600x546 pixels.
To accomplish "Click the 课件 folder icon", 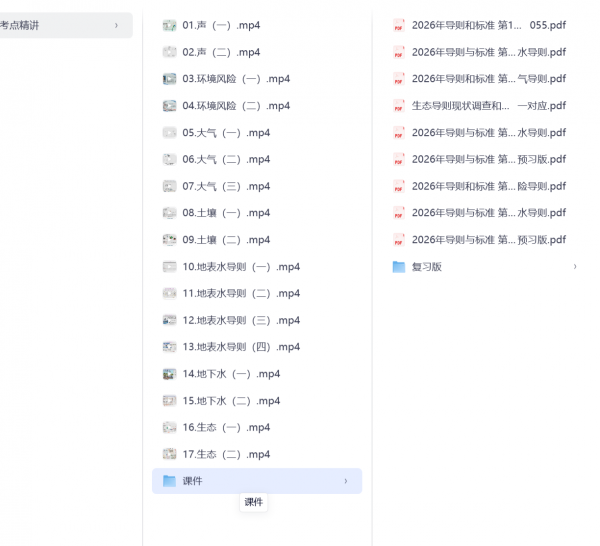I will [169, 481].
